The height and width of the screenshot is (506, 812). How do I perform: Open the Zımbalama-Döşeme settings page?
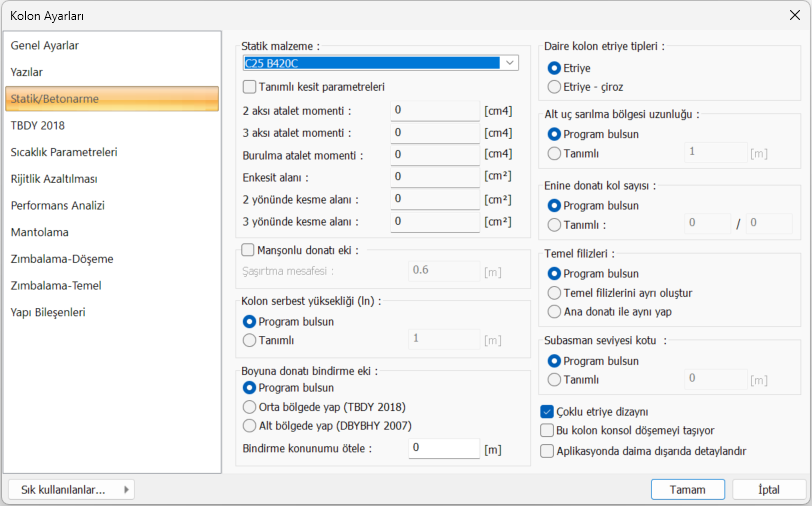point(62,259)
